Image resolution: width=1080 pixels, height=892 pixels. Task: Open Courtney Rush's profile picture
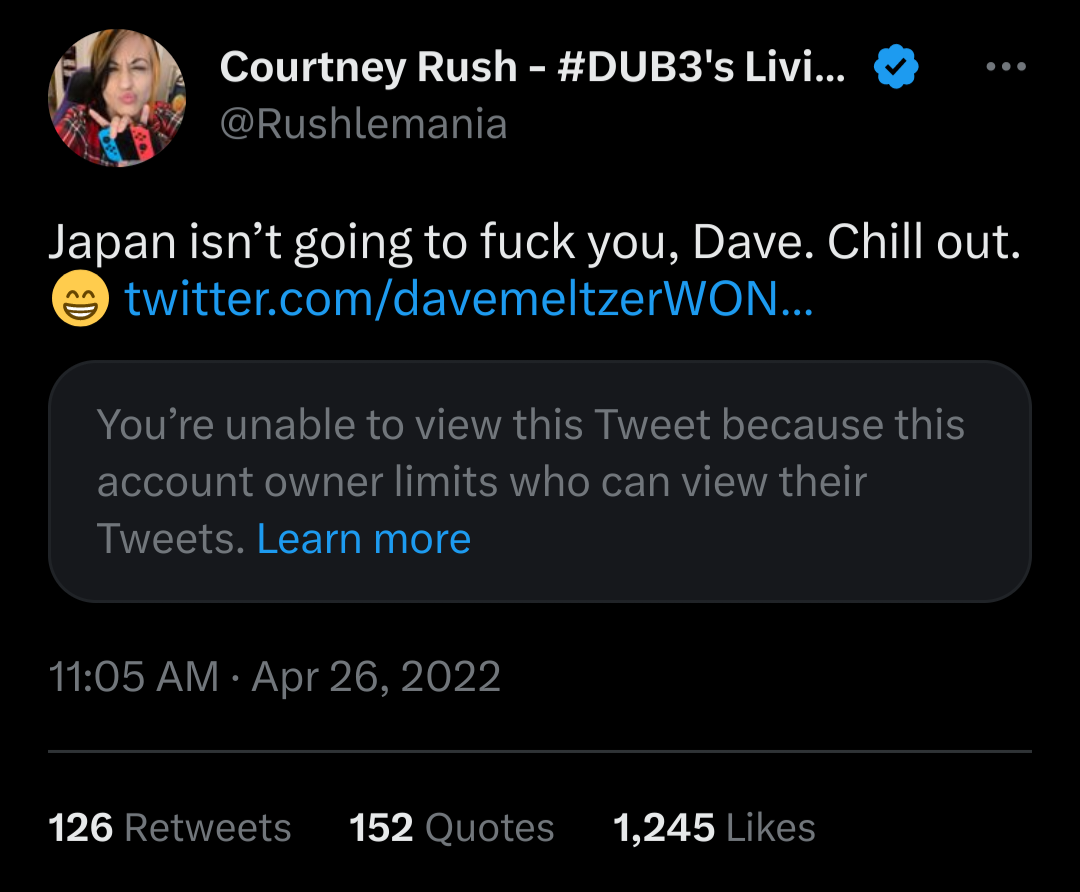(x=117, y=98)
